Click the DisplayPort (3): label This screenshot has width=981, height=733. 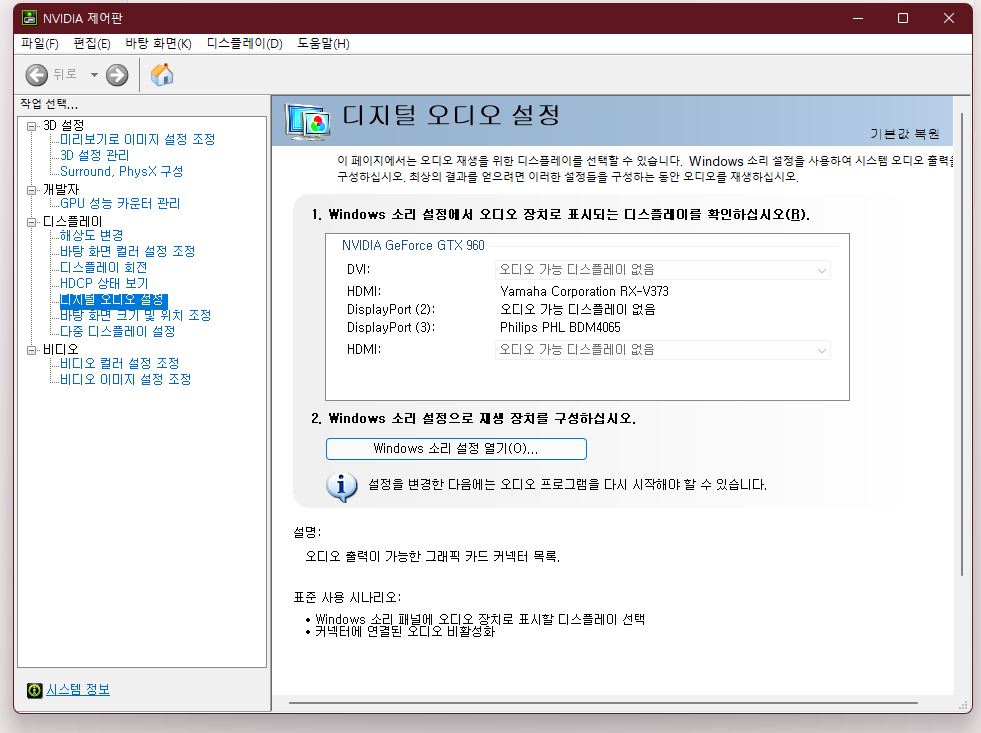pos(391,328)
